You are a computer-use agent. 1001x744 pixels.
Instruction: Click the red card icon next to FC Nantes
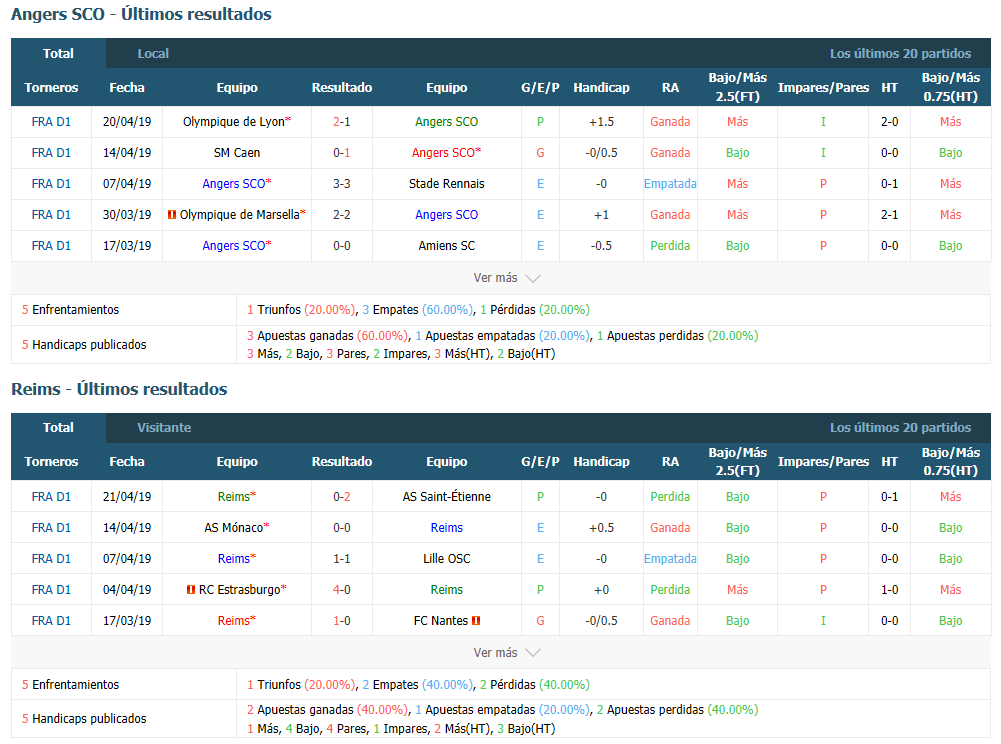(x=476, y=621)
